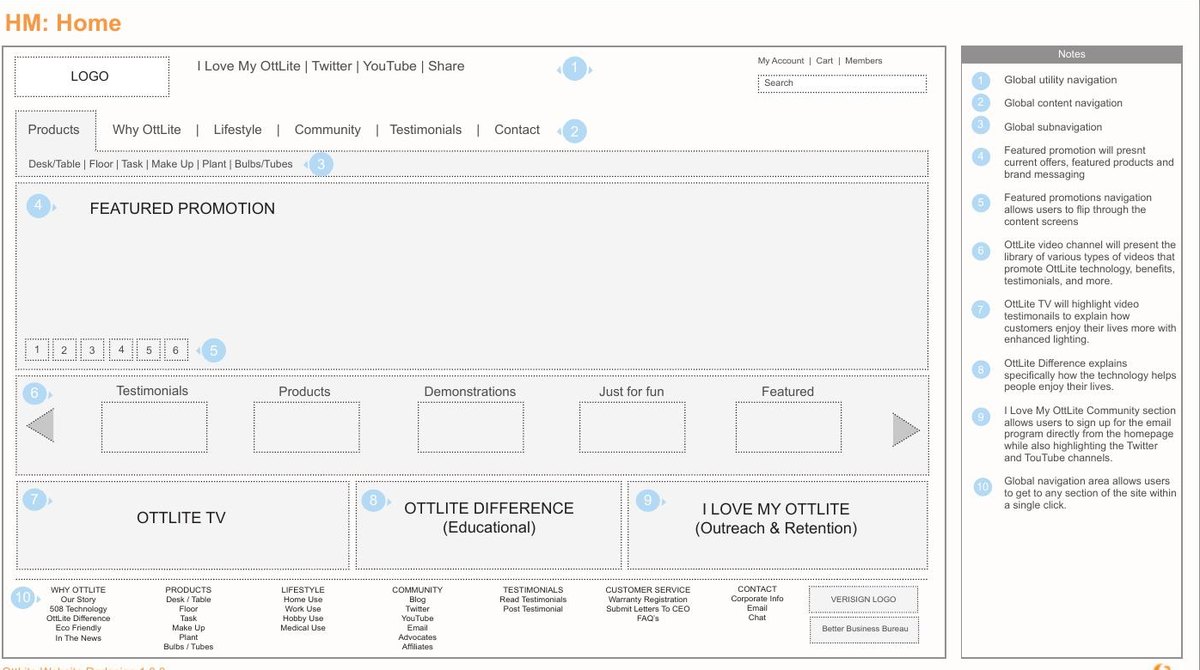Screen dimensions: 1200x670
Task: Open the I LOVE MY OTTLITE outreach panel
Action: tap(777, 525)
